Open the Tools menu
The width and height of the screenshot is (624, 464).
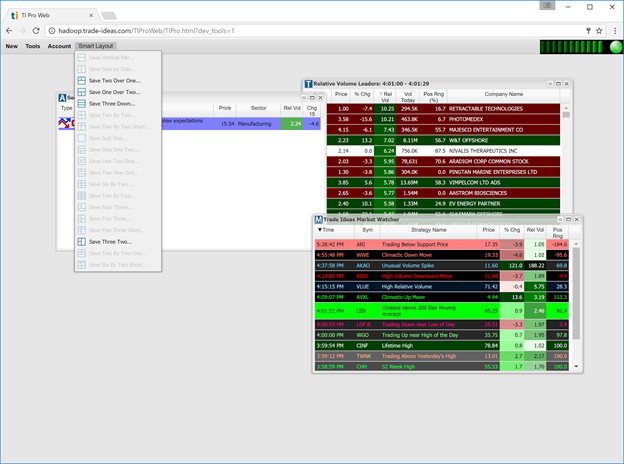tap(33, 46)
